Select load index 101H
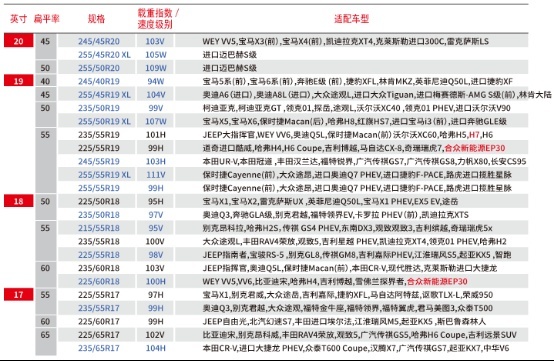The image size is (554, 361). [156, 135]
